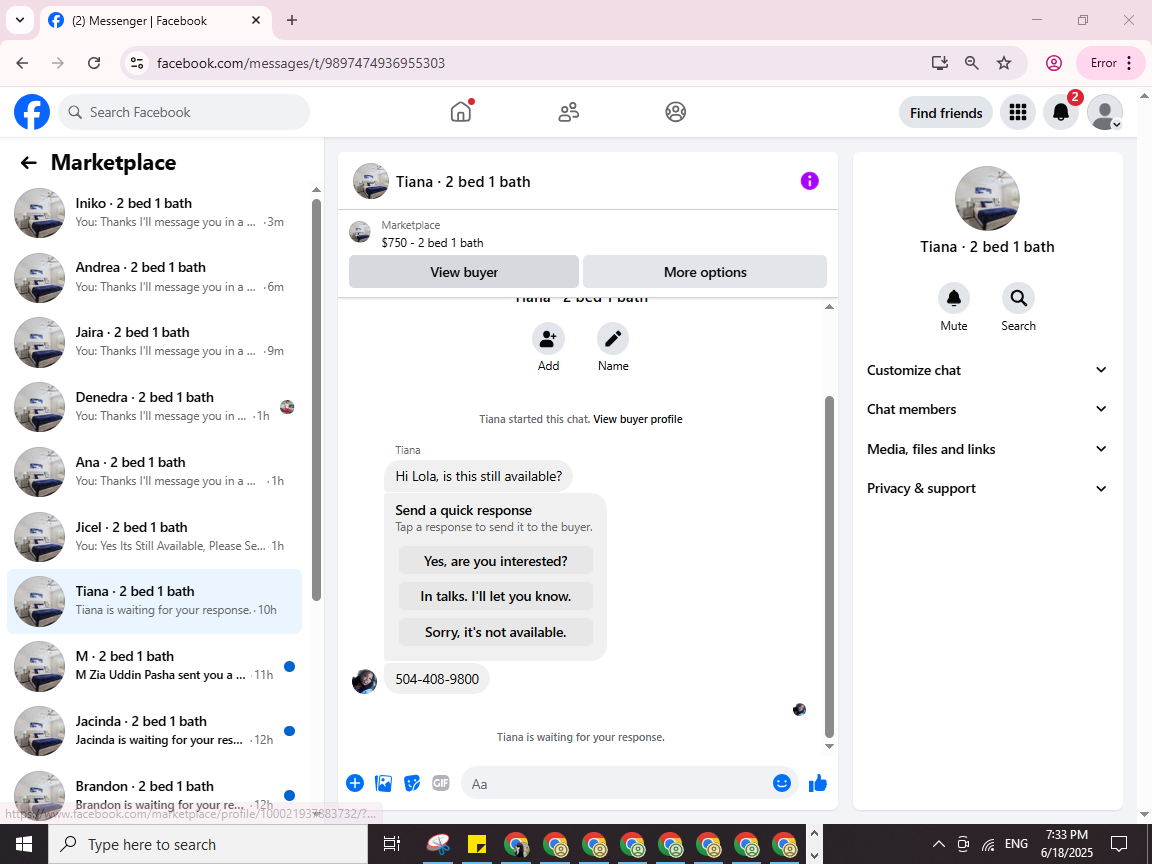The width and height of the screenshot is (1152, 864).
Task: Open the Friends icon in top navigation
Action: 569,112
